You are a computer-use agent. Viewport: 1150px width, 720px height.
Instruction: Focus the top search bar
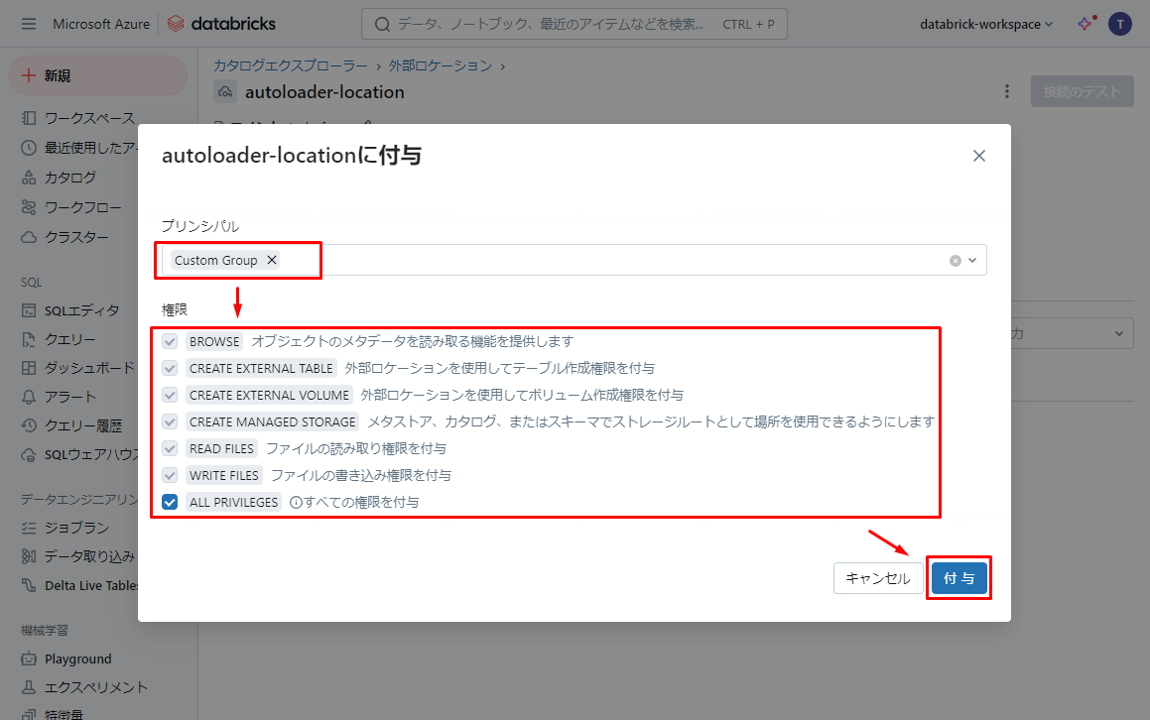click(574, 24)
